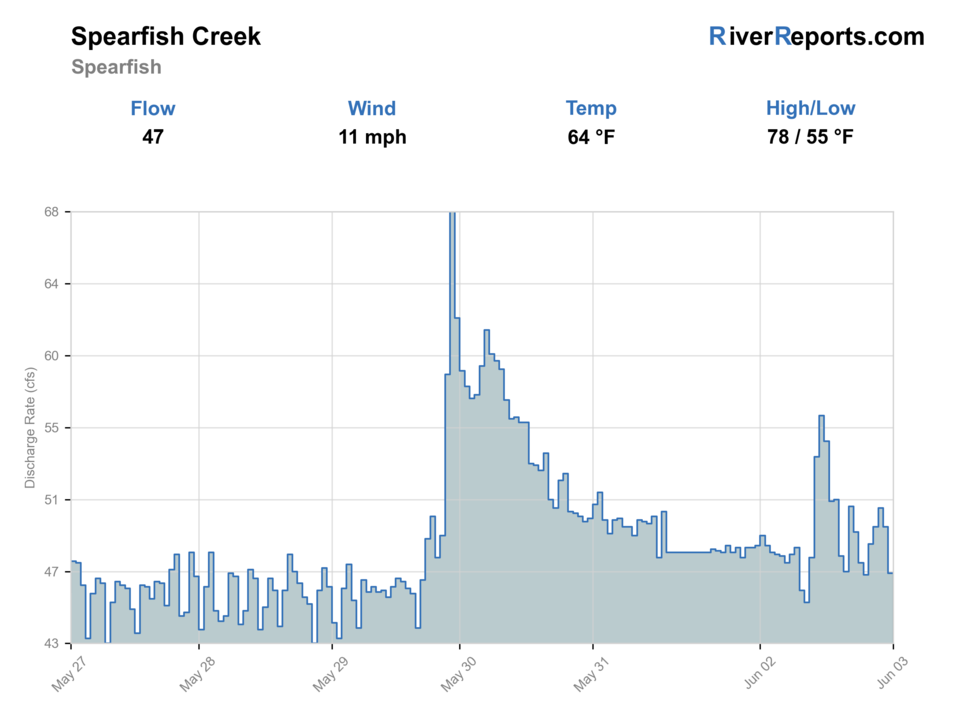Click the 68 y-axis tick label
This screenshot has width=960, height=720.
click(x=51, y=212)
